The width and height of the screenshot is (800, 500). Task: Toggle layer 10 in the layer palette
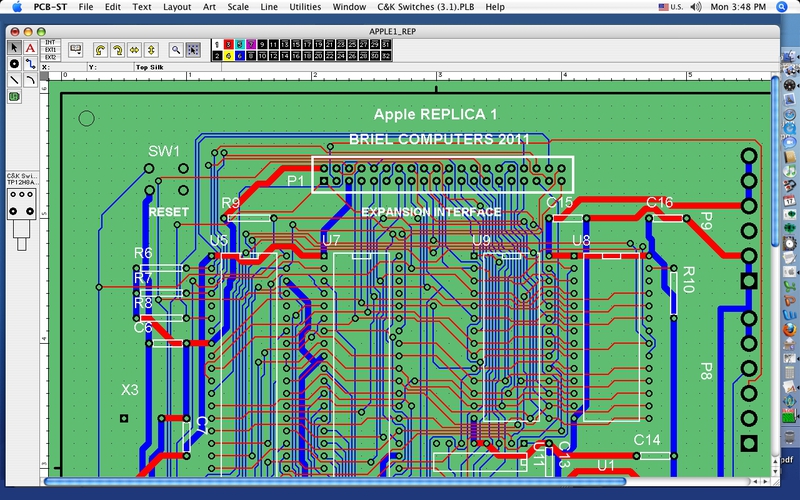262,56
